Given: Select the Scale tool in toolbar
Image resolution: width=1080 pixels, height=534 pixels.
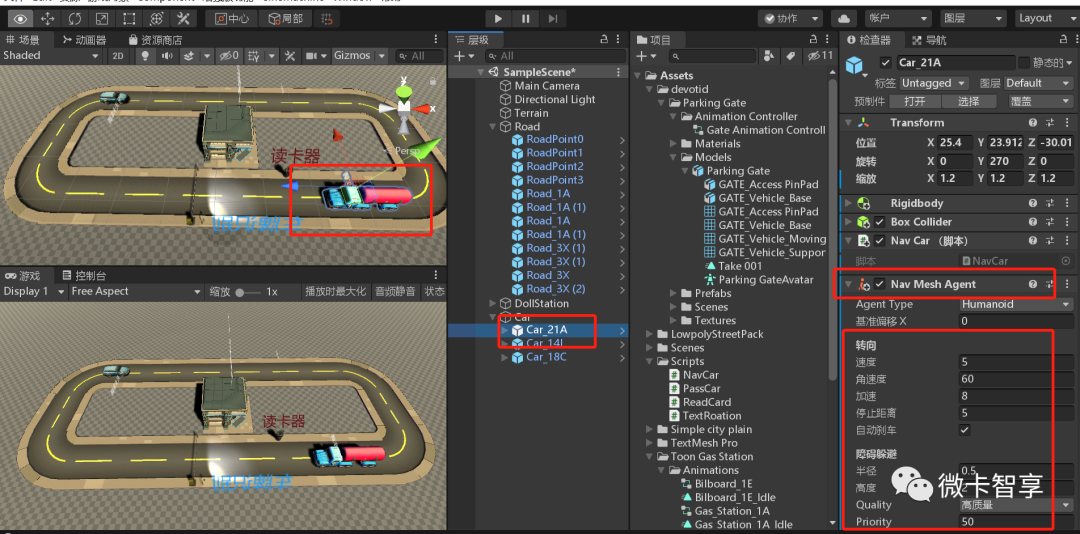Looking at the screenshot, I should [x=102, y=18].
